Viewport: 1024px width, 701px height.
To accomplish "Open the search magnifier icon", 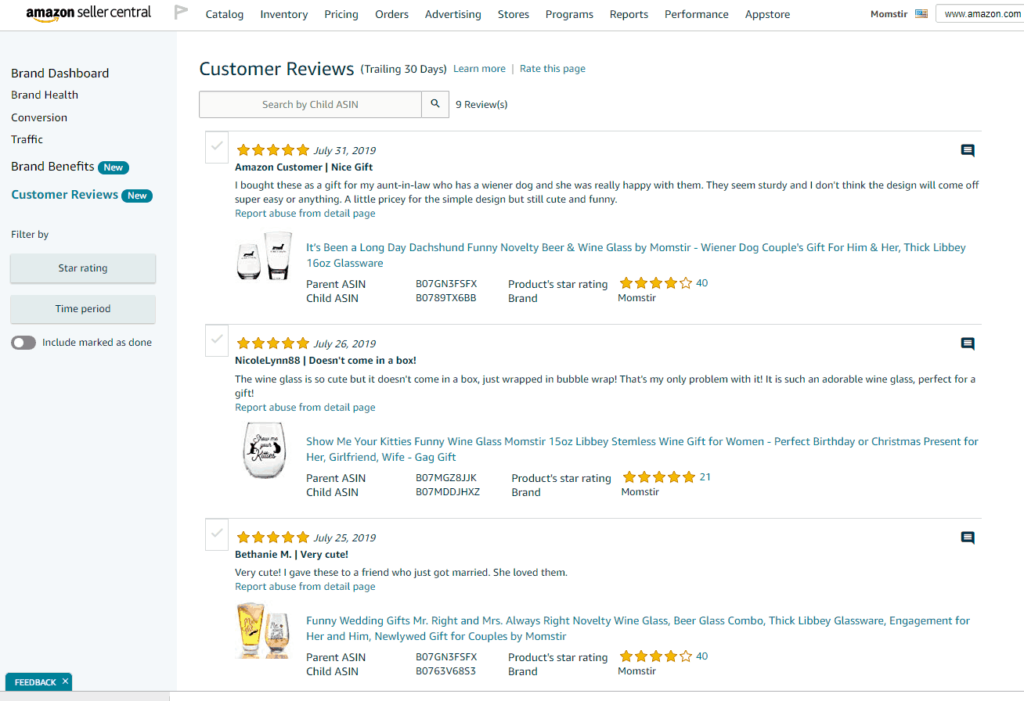I will pos(435,103).
